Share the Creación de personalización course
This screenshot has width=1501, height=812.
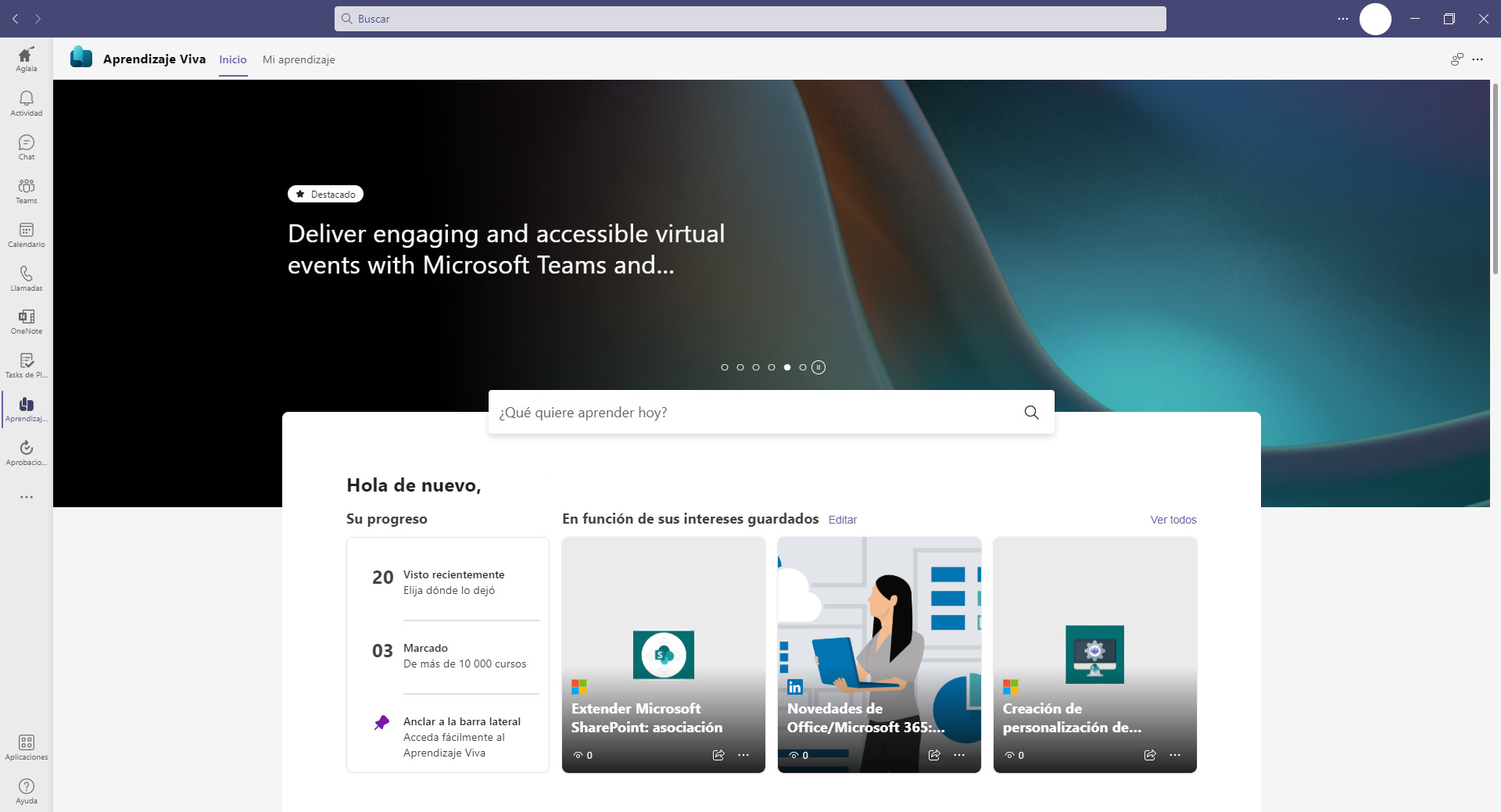click(1150, 755)
